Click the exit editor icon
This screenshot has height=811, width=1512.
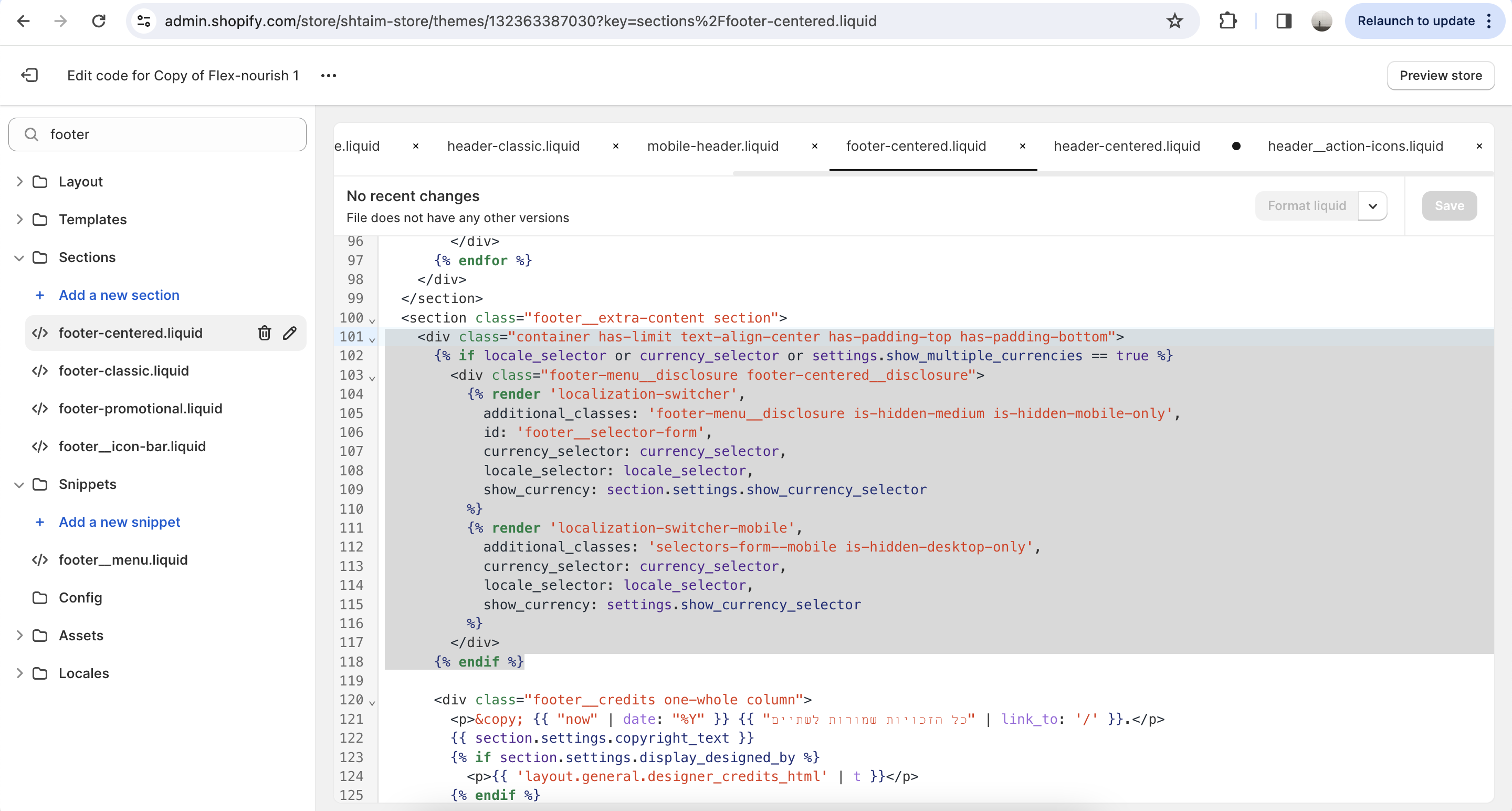coord(29,75)
